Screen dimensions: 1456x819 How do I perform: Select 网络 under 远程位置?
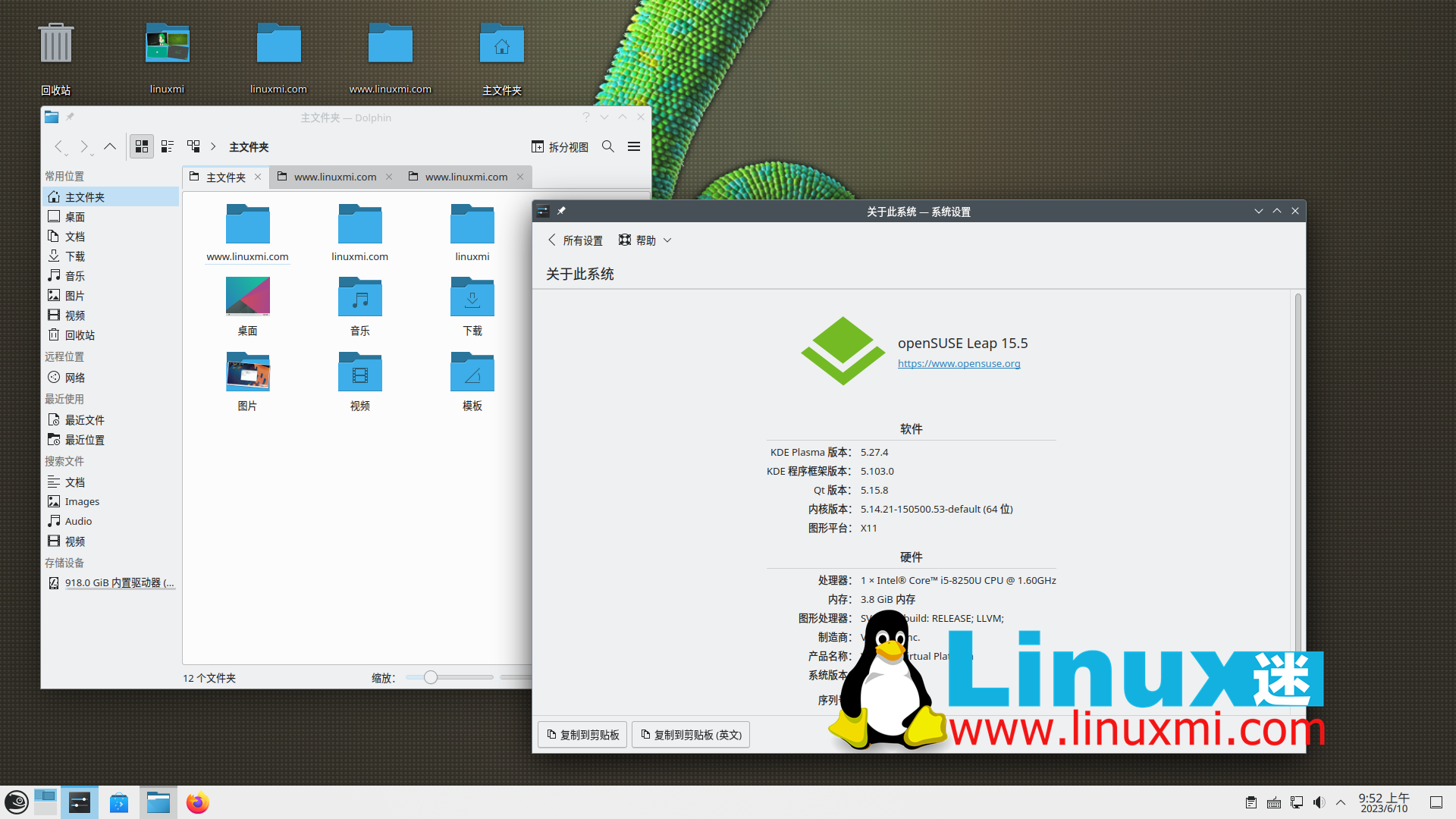[x=111, y=378]
